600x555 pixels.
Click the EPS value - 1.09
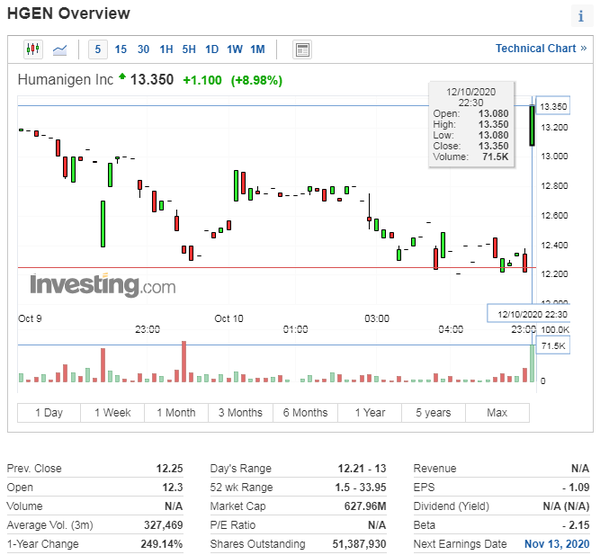pyautogui.click(x=576, y=487)
